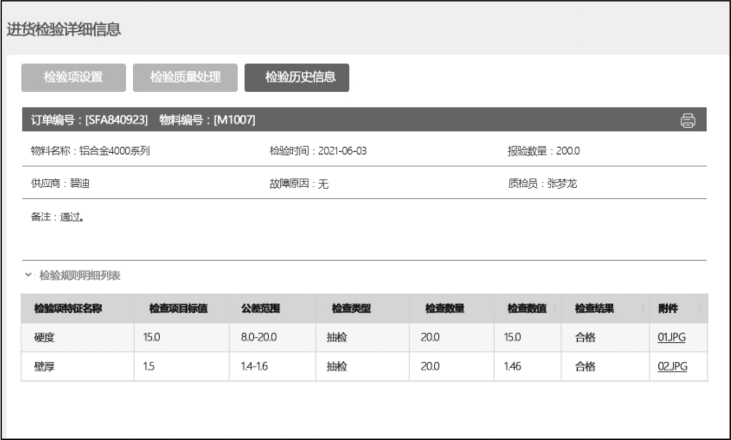The width and height of the screenshot is (731, 440).
Task: Open the 02.JPG attachment link
Action: coord(672,366)
